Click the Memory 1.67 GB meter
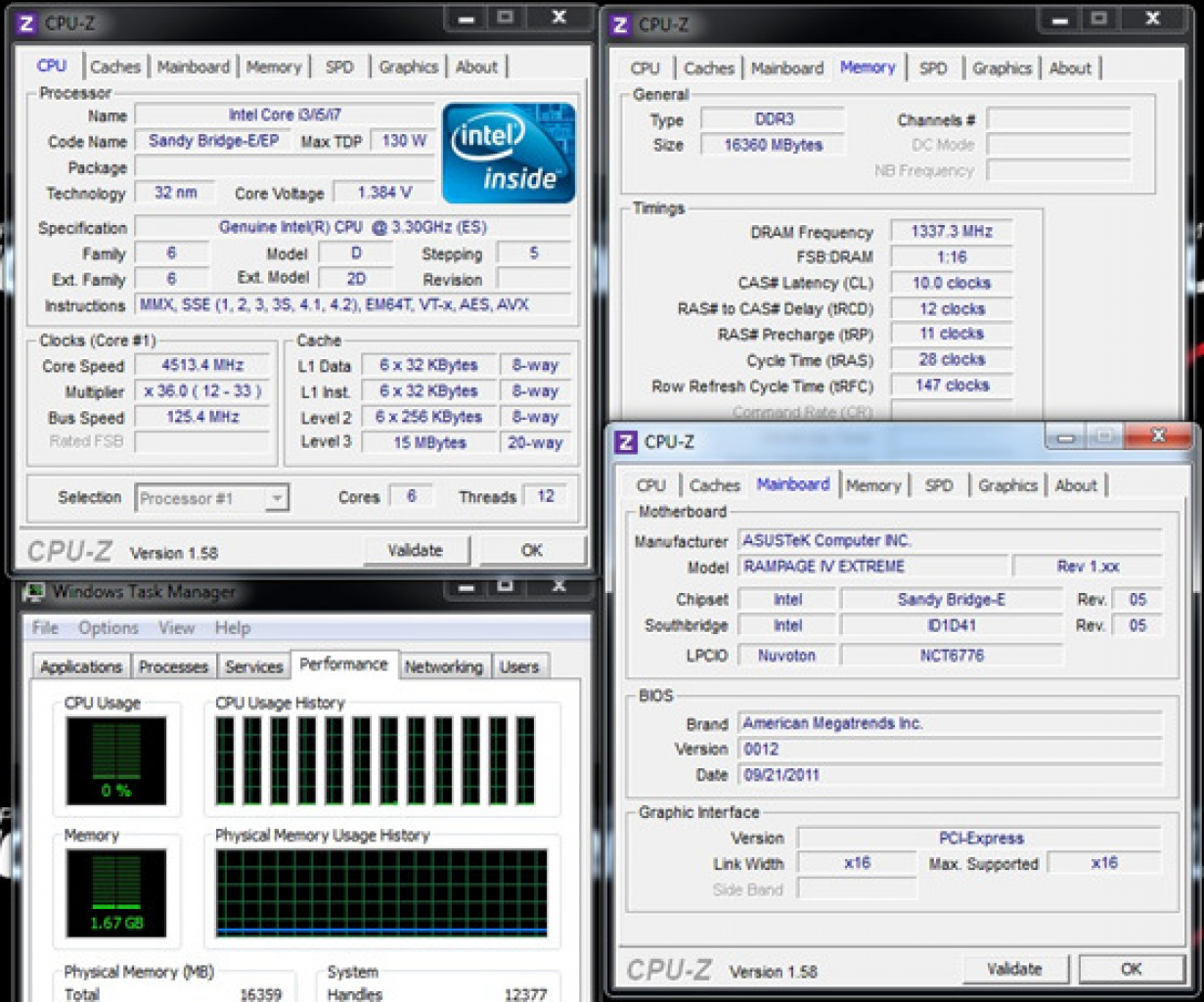The width and height of the screenshot is (1204, 1002). coord(116,892)
